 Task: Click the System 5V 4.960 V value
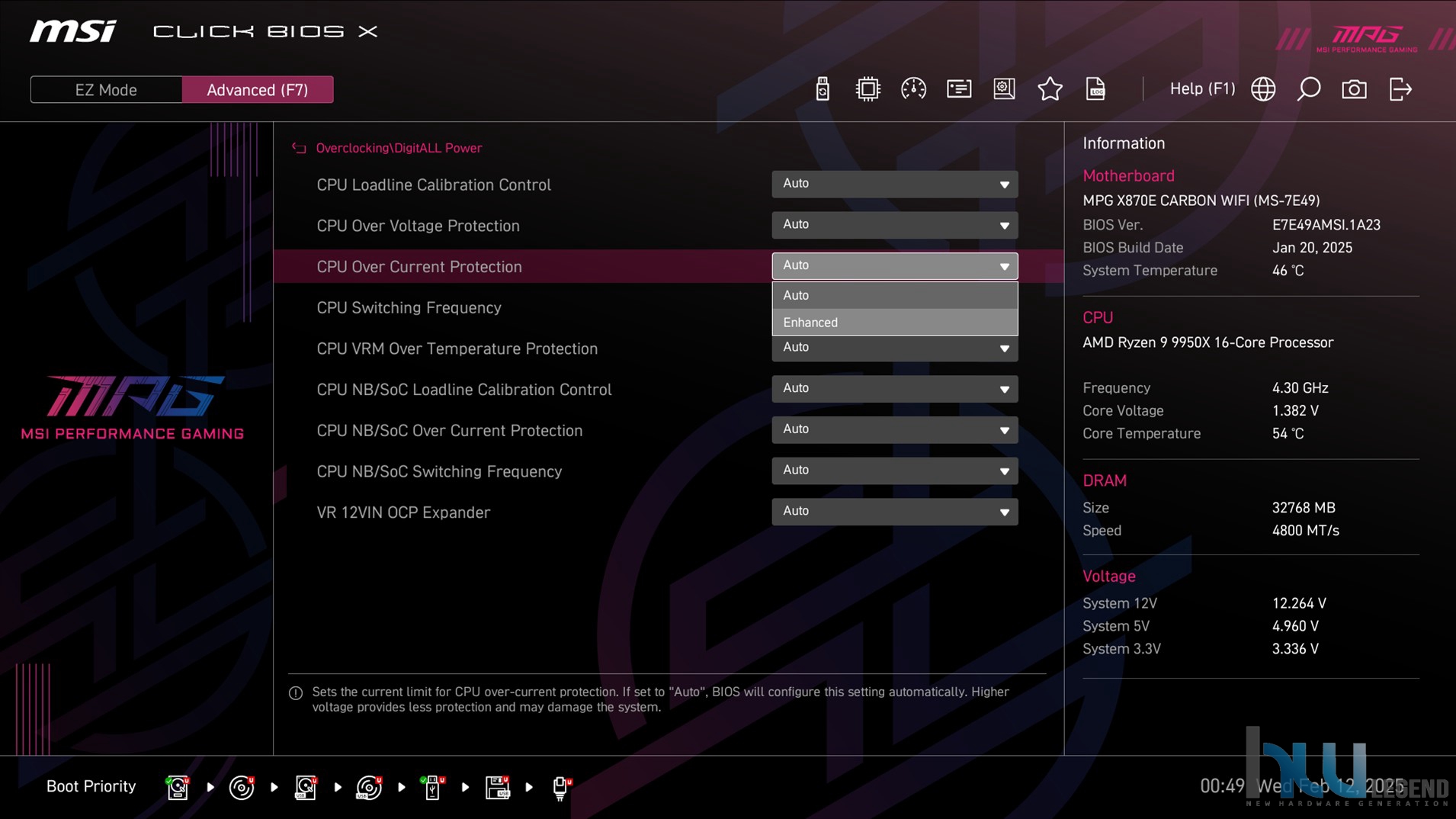(1295, 626)
